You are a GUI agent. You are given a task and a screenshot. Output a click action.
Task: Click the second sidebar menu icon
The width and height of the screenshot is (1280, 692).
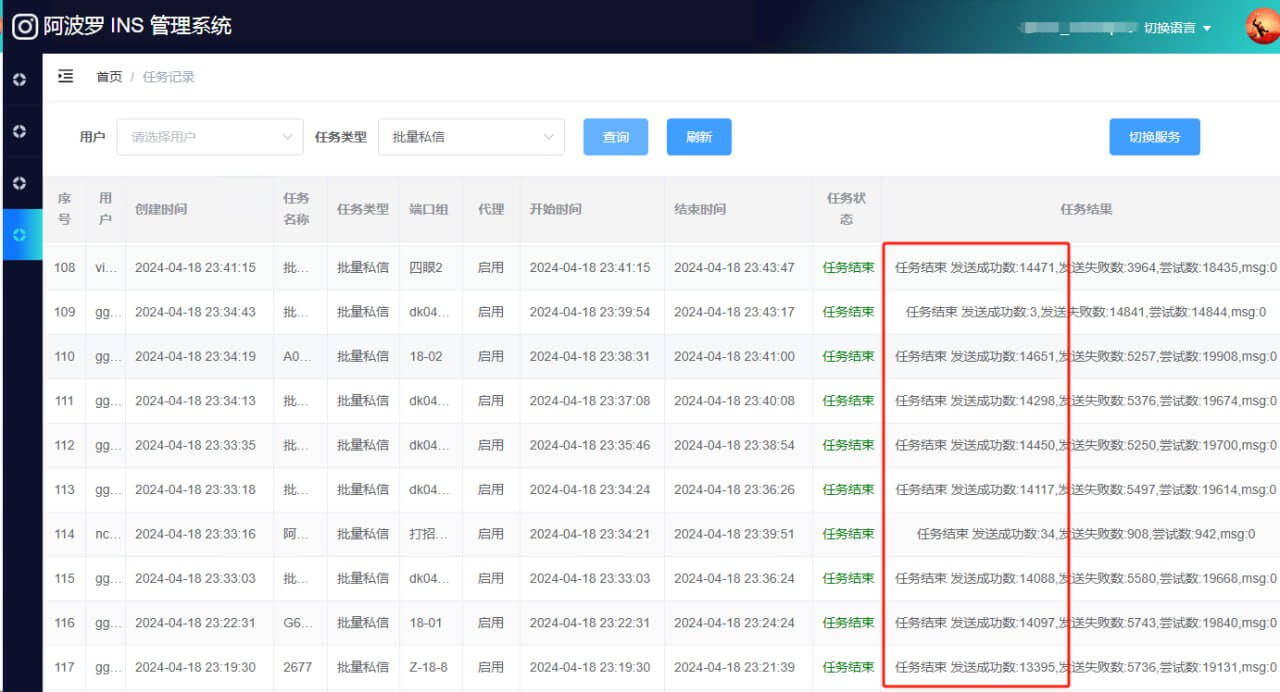point(19,132)
